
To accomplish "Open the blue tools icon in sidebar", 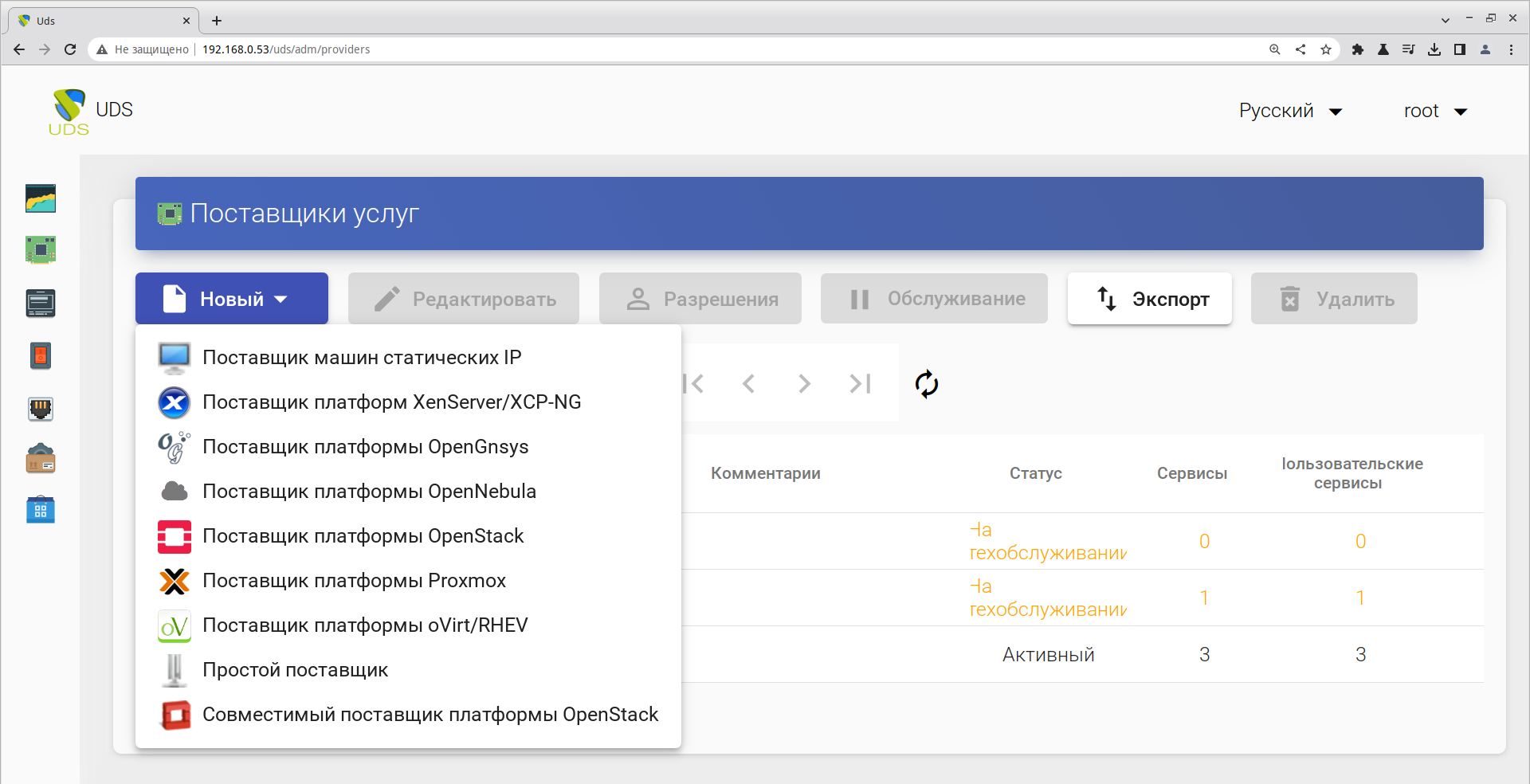I will pyautogui.click(x=41, y=510).
